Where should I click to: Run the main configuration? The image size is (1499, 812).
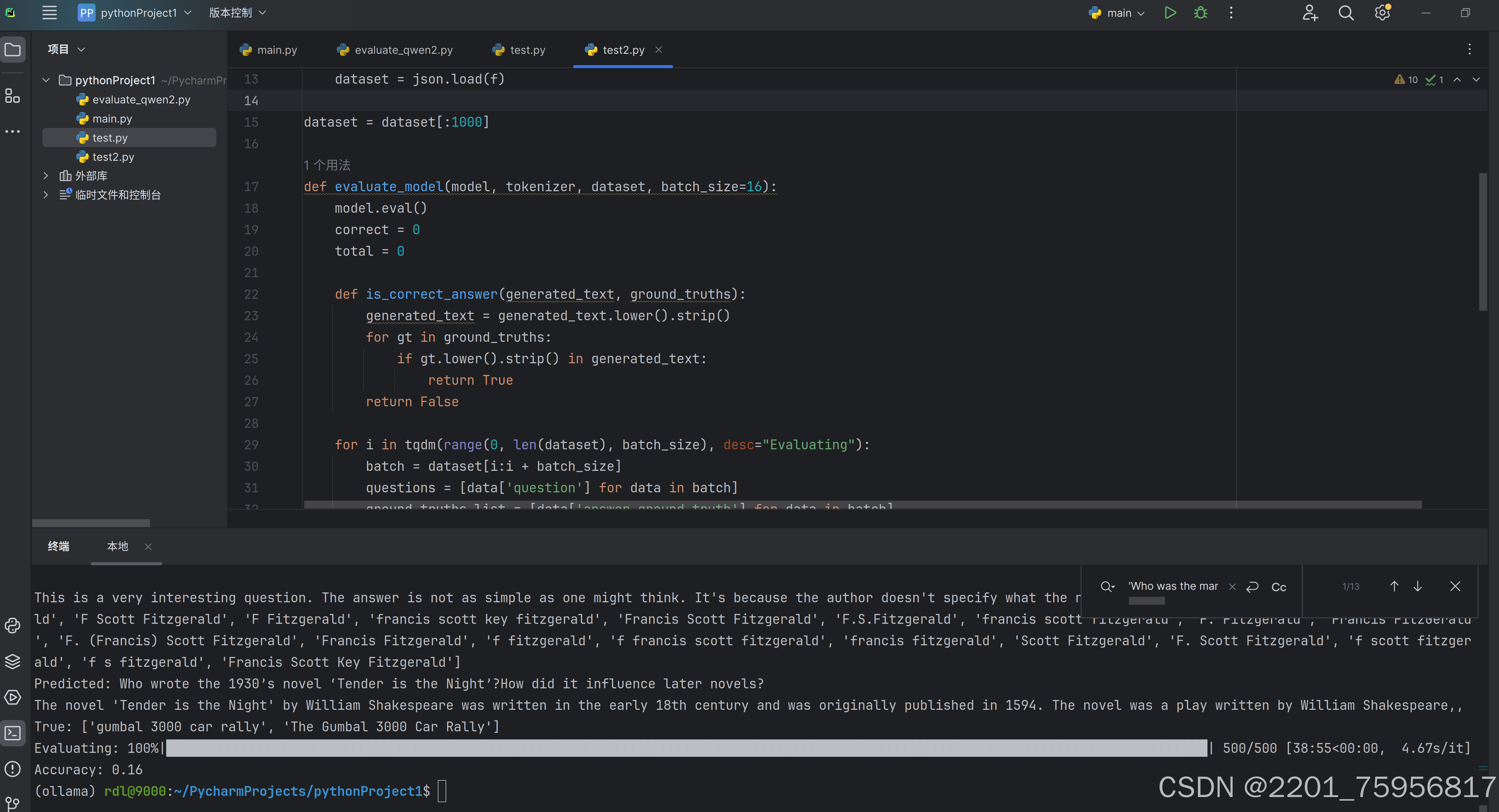(x=1170, y=13)
